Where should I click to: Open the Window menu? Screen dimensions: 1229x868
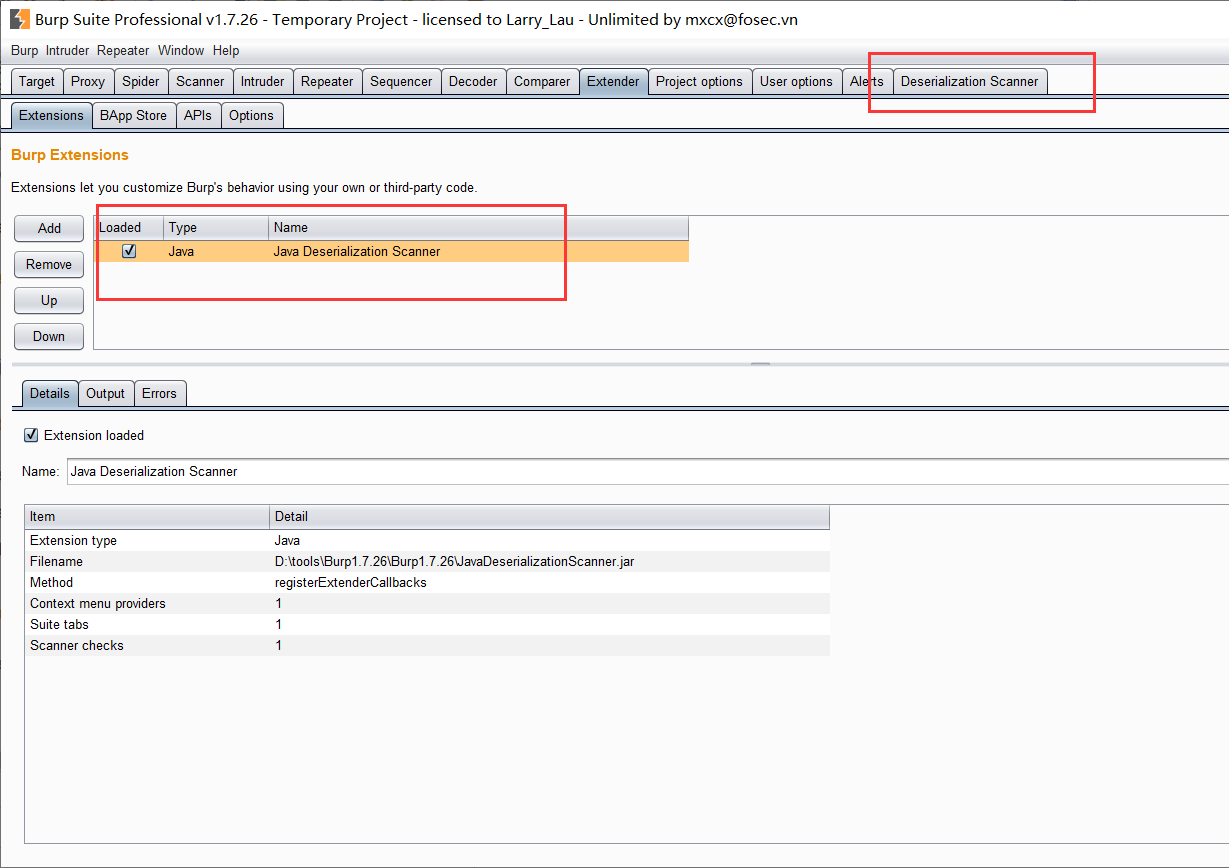click(181, 50)
